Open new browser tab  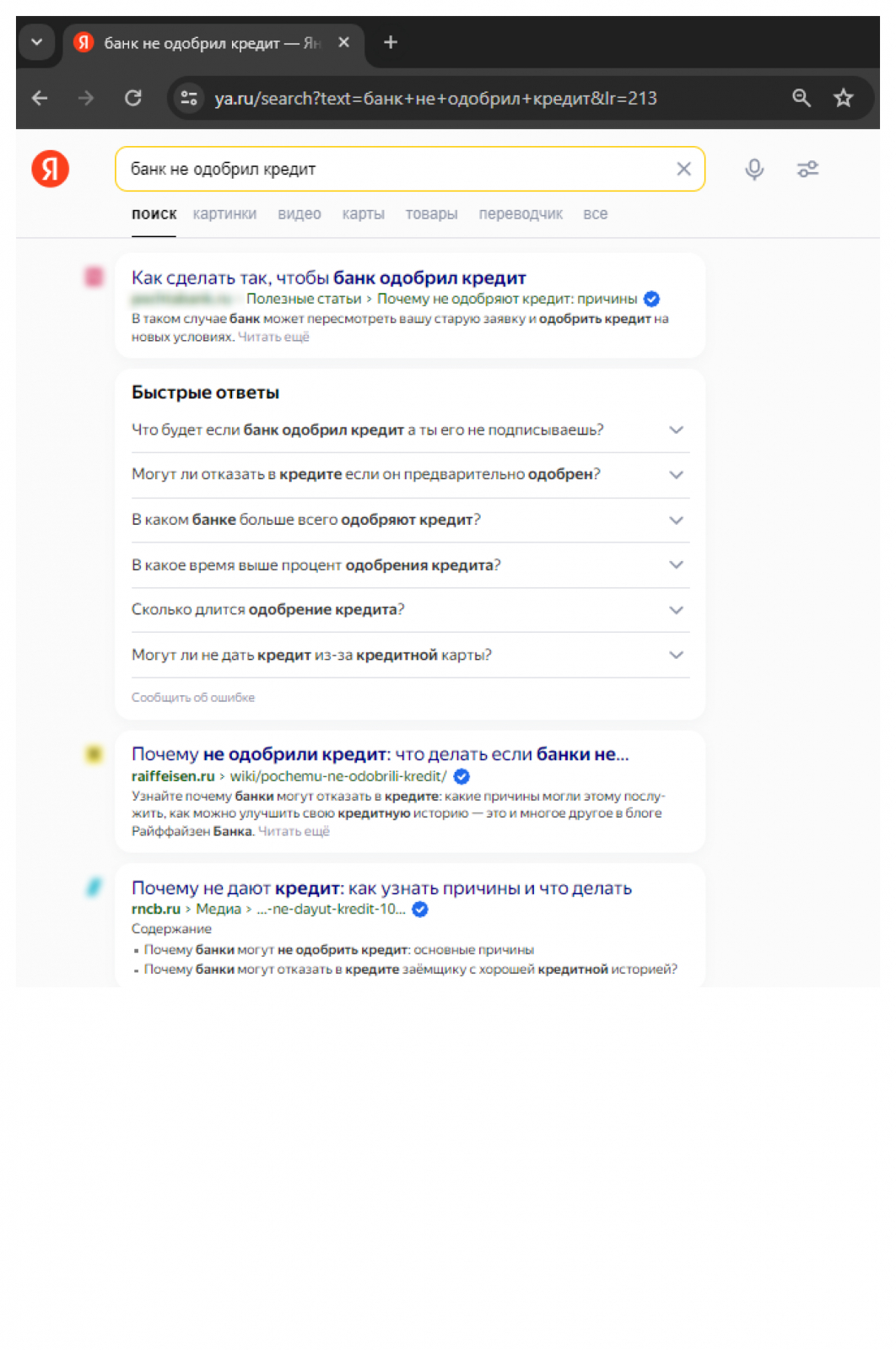click(x=391, y=42)
